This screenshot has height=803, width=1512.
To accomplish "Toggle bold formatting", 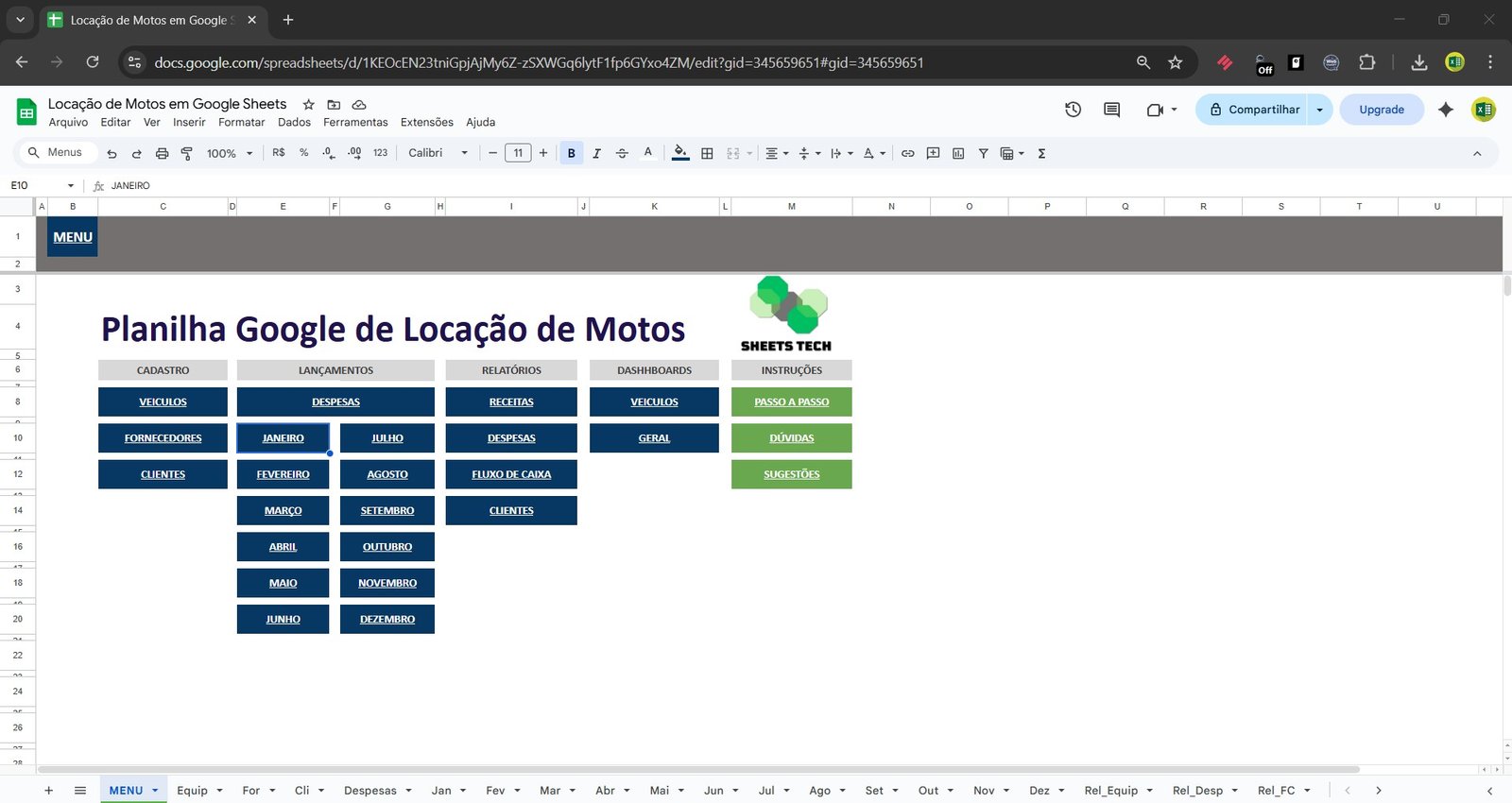I will [571, 153].
